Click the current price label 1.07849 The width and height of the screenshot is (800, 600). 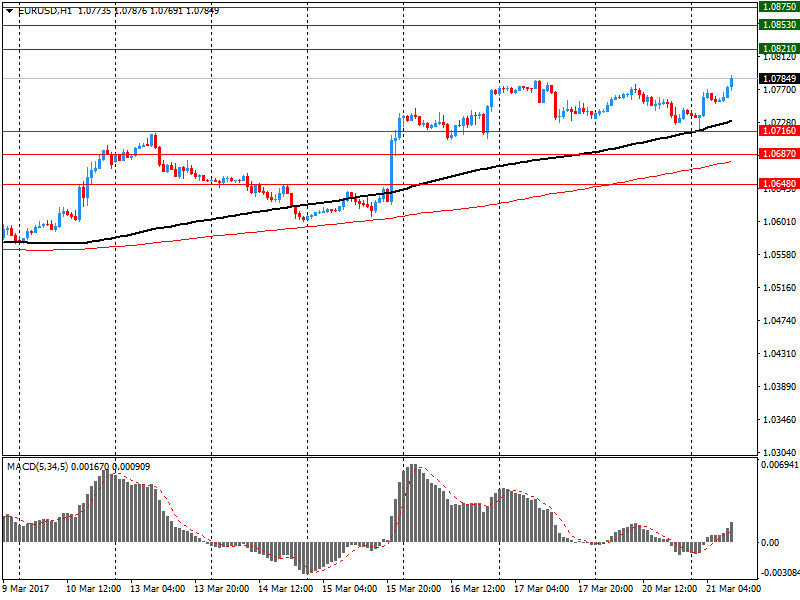(x=779, y=79)
